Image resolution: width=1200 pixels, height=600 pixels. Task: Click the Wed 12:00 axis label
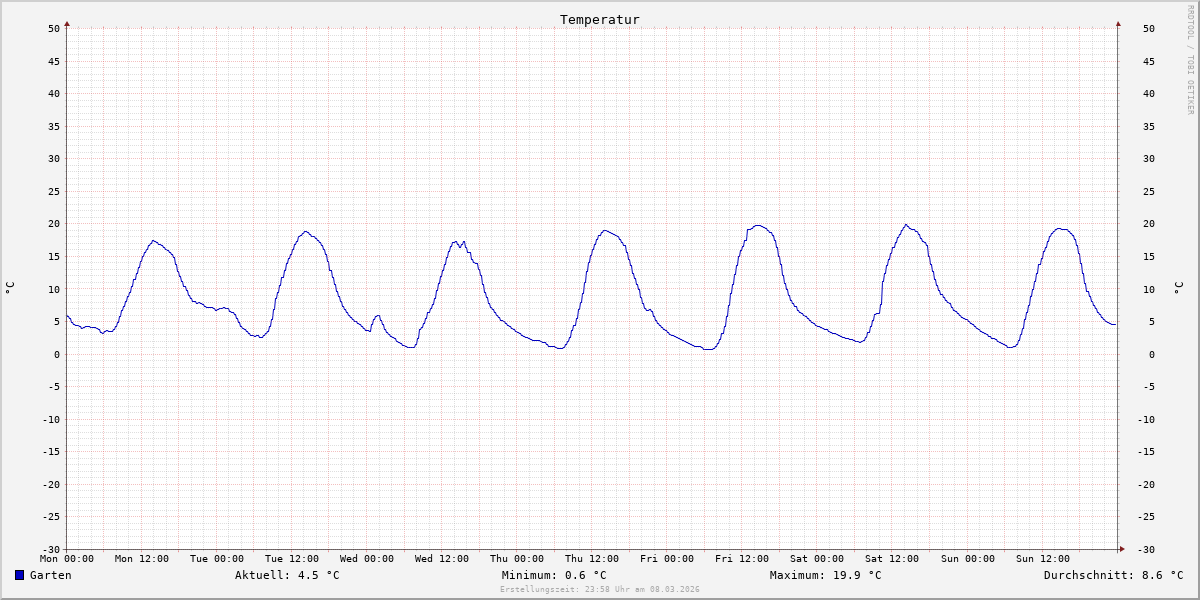point(442,559)
